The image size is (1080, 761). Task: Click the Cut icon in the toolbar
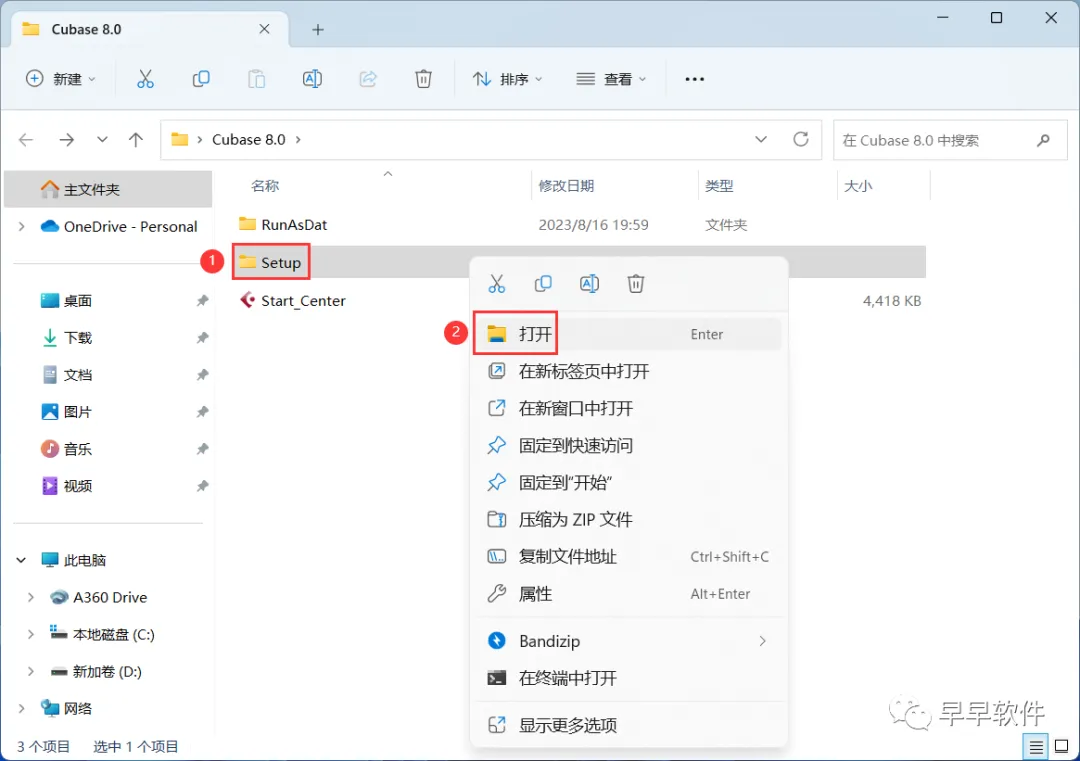coord(145,79)
